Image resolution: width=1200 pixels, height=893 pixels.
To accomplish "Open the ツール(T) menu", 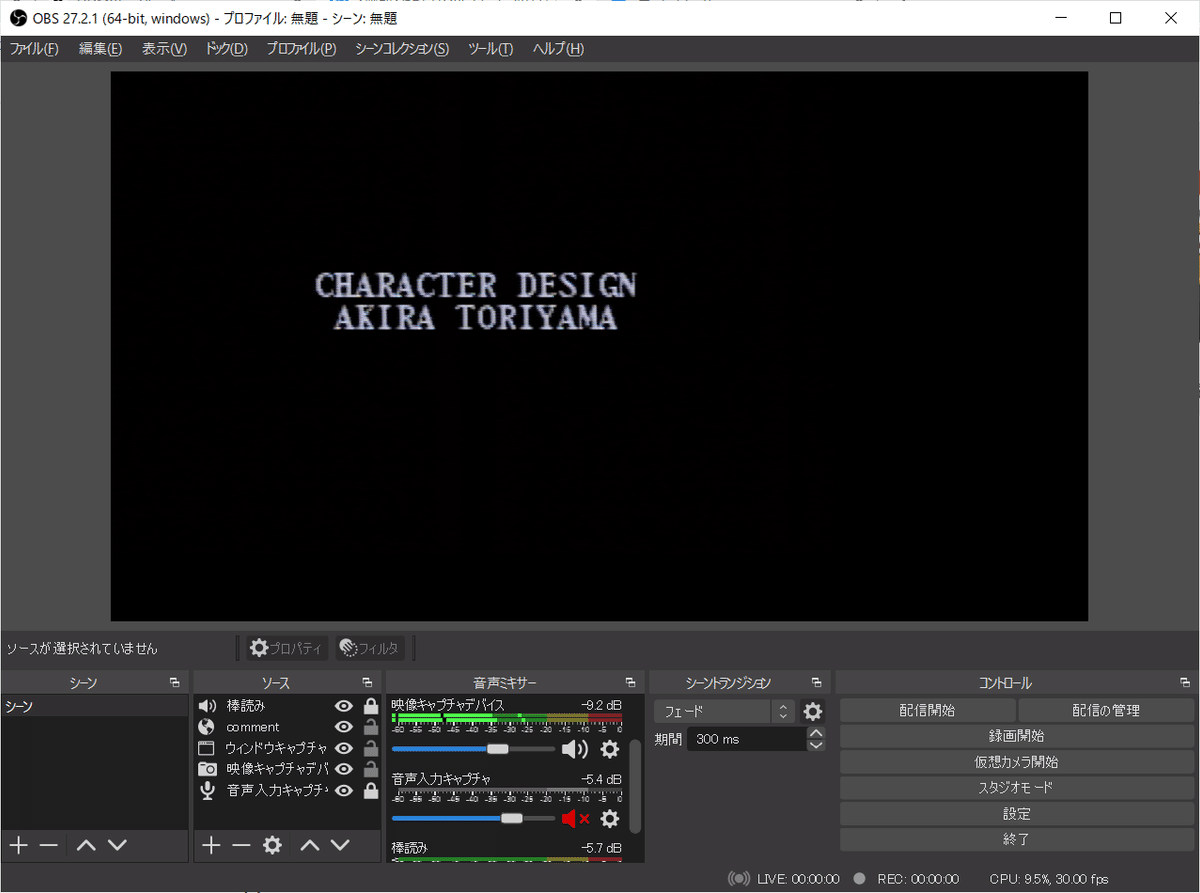I will point(490,49).
